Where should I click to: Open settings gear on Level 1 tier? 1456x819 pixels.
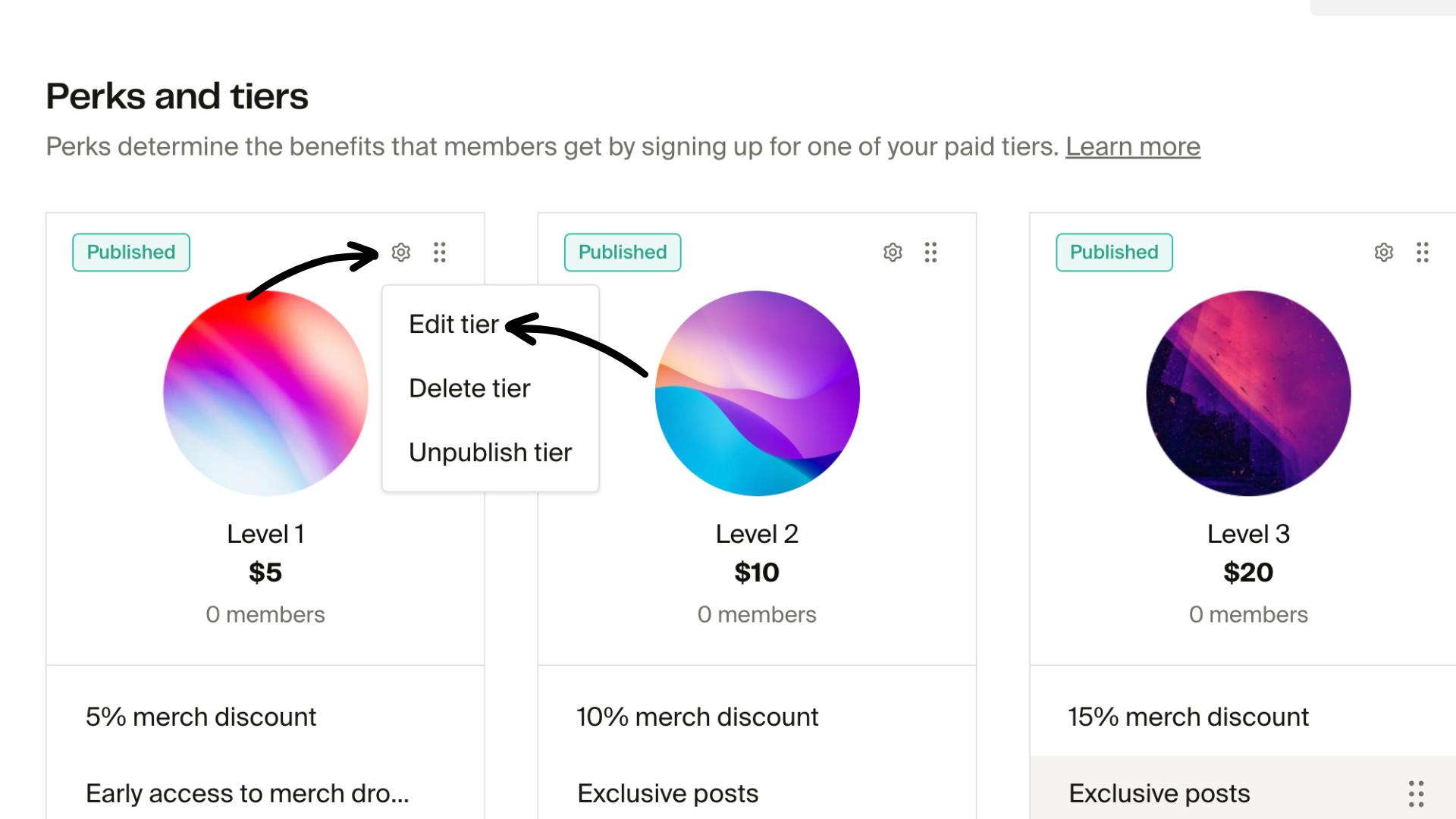coord(401,253)
